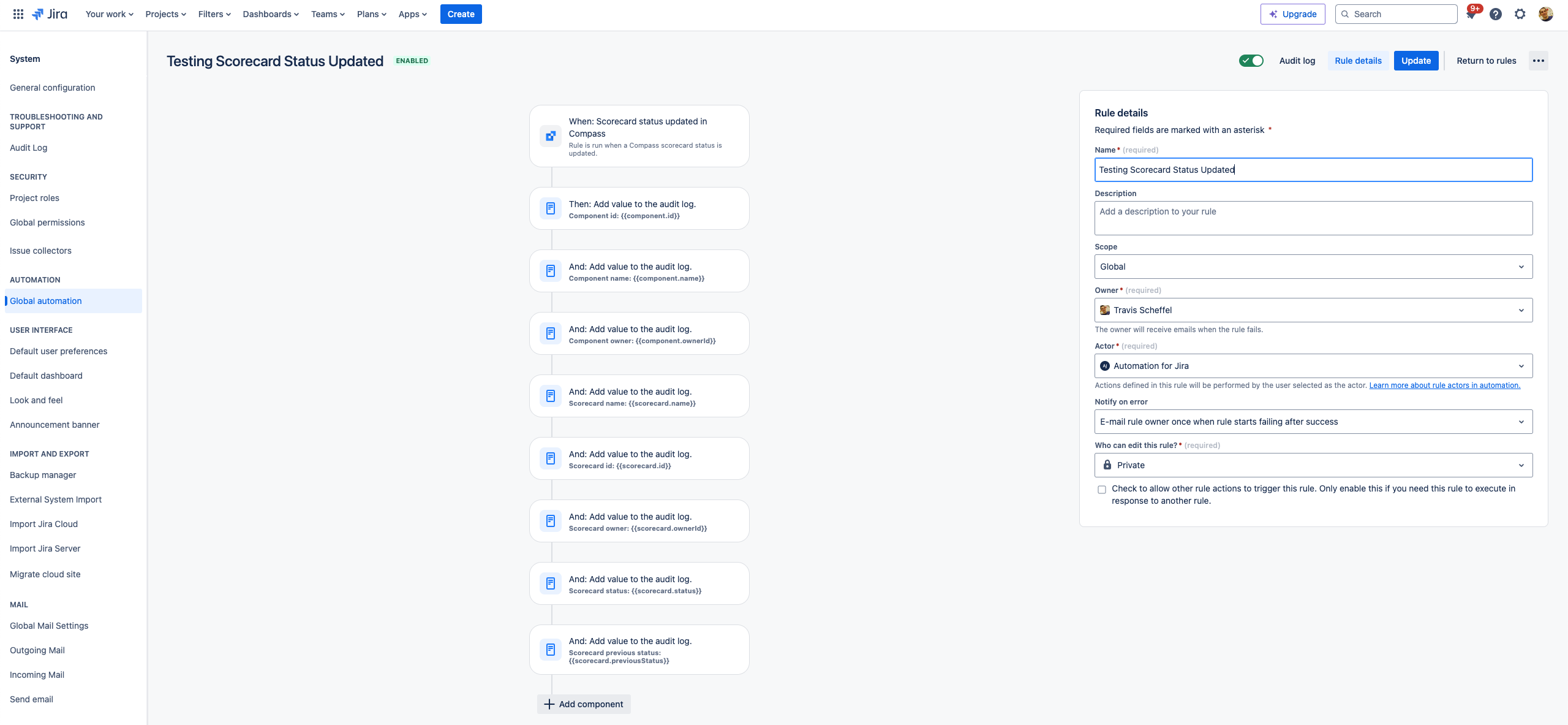Click the Jira logo
This screenshot has height=725, width=1568.
click(x=50, y=14)
